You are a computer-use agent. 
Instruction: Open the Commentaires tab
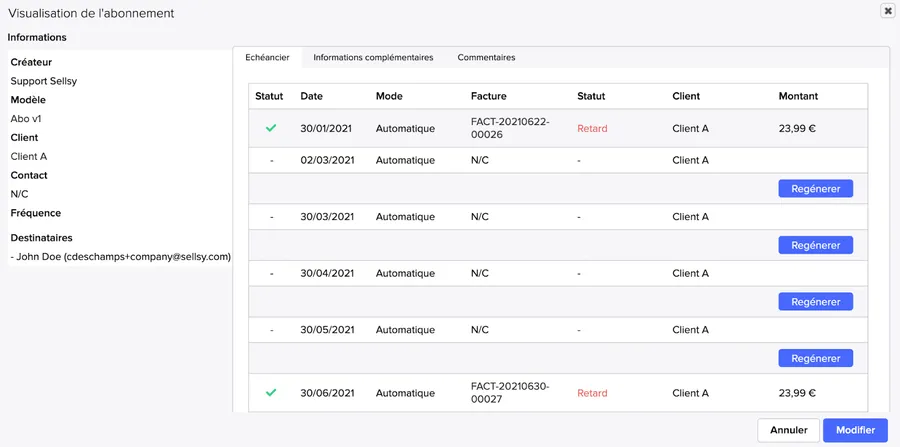tap(486, 58)
